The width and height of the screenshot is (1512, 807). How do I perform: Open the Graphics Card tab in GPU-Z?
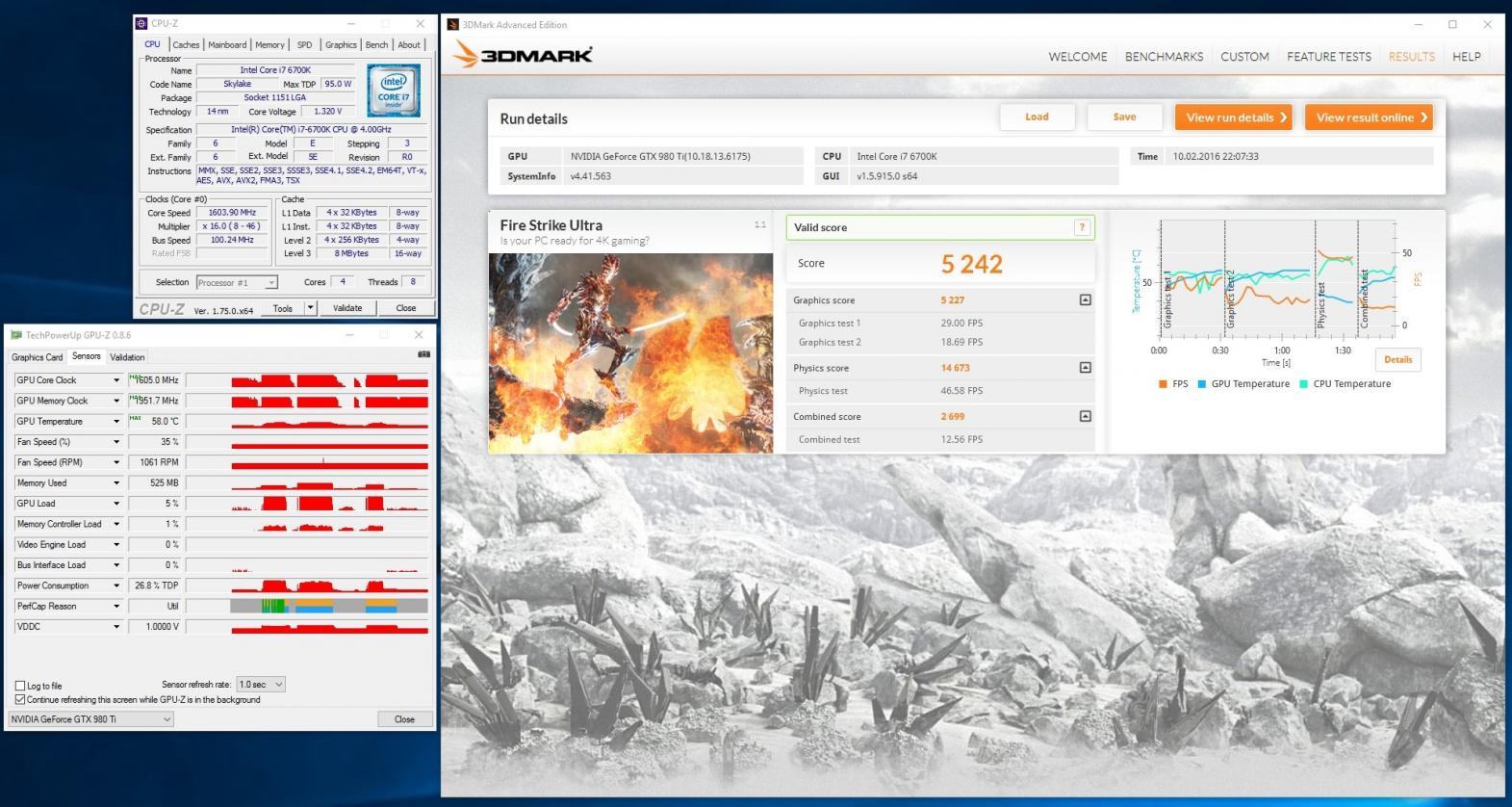[37, 357]
